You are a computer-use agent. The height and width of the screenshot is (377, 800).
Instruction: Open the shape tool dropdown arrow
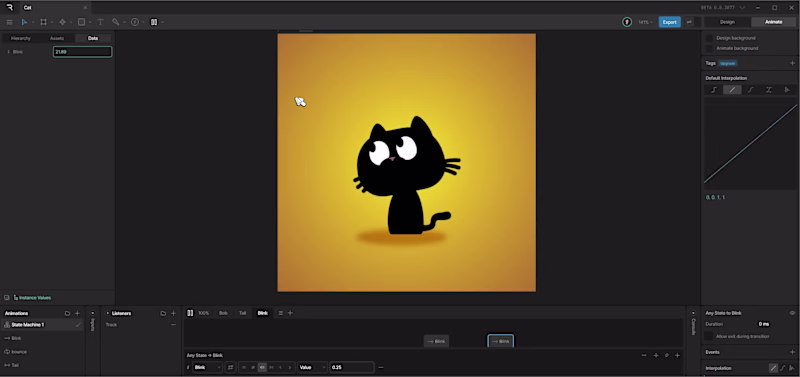tap(89, 22)
